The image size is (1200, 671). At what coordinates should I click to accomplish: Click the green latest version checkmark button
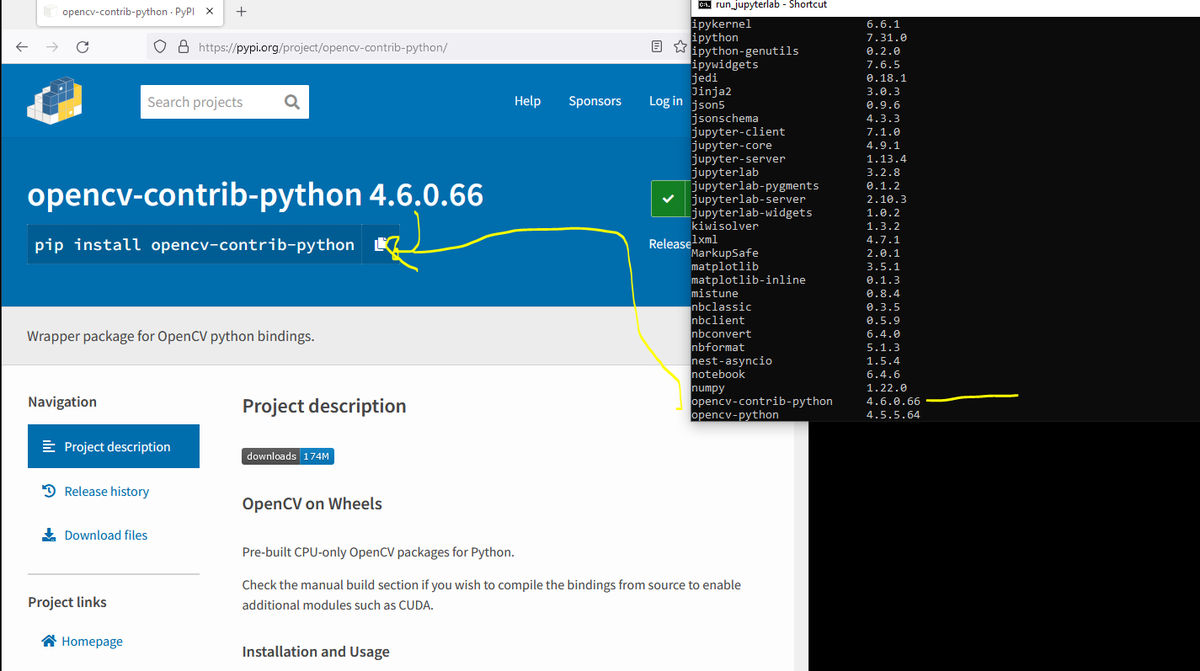tap(667, 200)
